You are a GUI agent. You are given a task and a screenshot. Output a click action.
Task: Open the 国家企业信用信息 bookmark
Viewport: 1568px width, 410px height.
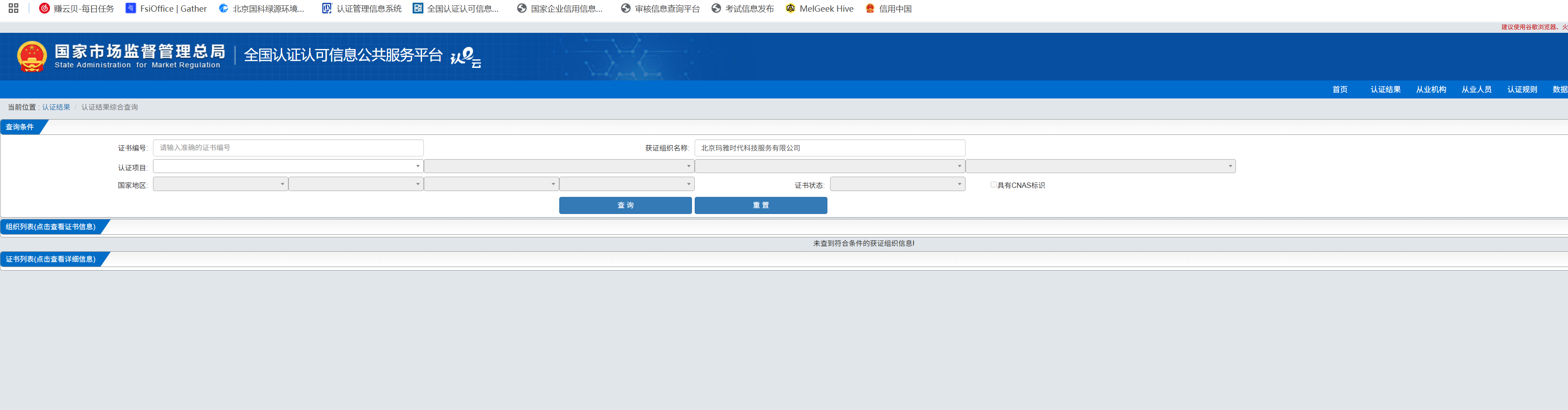560,9
